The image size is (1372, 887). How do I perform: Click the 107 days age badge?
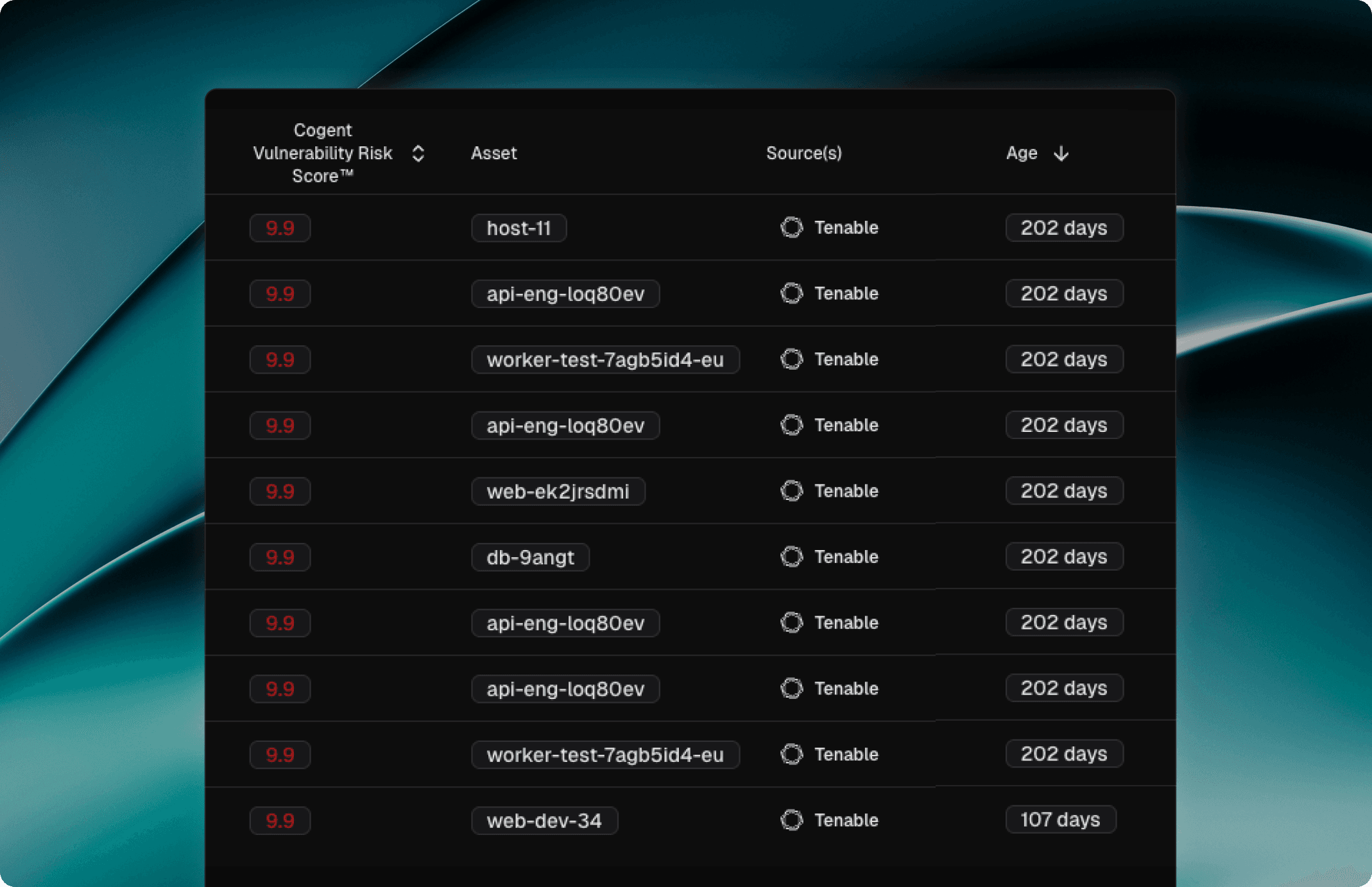pos(1060,820)
